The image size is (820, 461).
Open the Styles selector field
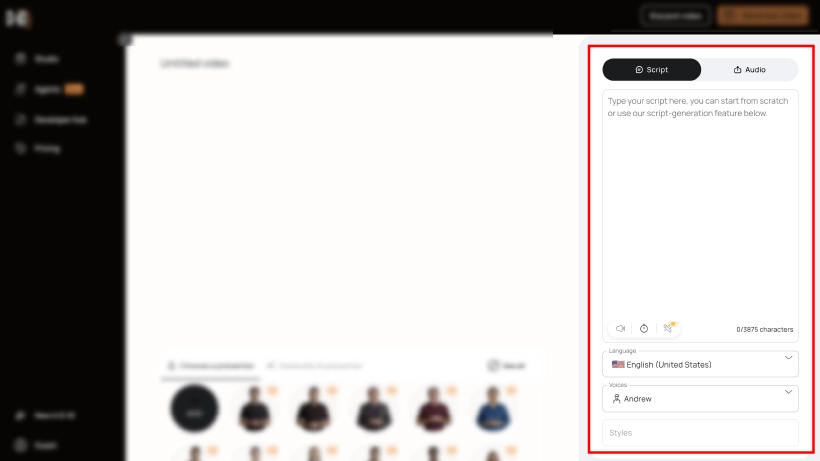click(700, 433)
